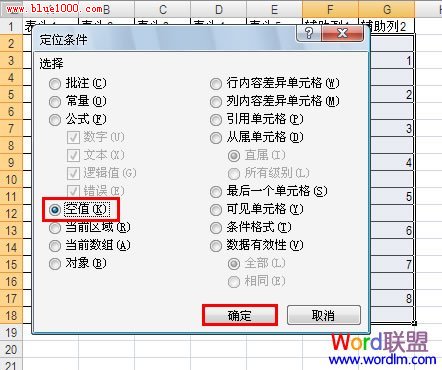442x370 pixels.
Task: Select the 批注(C) radio option
Action: click(x=77, y=83)
